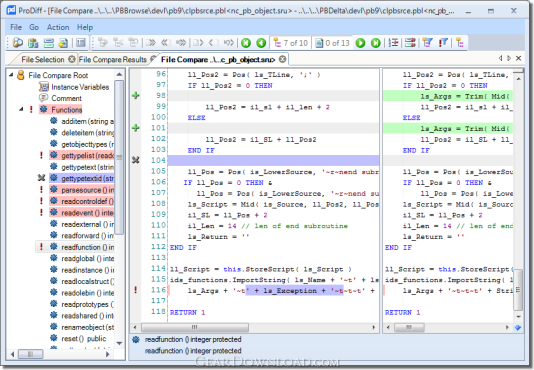The width and height of the screenshot is (534, 370).
Task: Jump to last difference with green skip-forward button
Action: pyautogui.click(x=376, y=43)
